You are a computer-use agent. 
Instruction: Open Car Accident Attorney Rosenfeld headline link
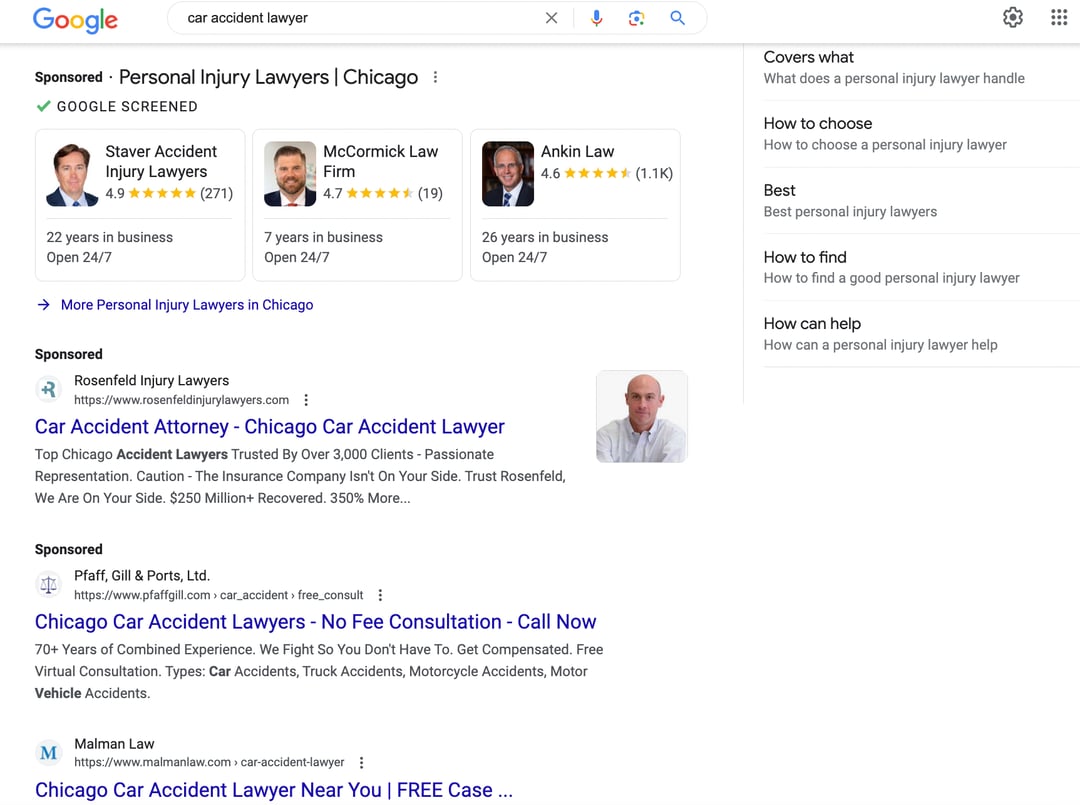click(x=269, y=427)
